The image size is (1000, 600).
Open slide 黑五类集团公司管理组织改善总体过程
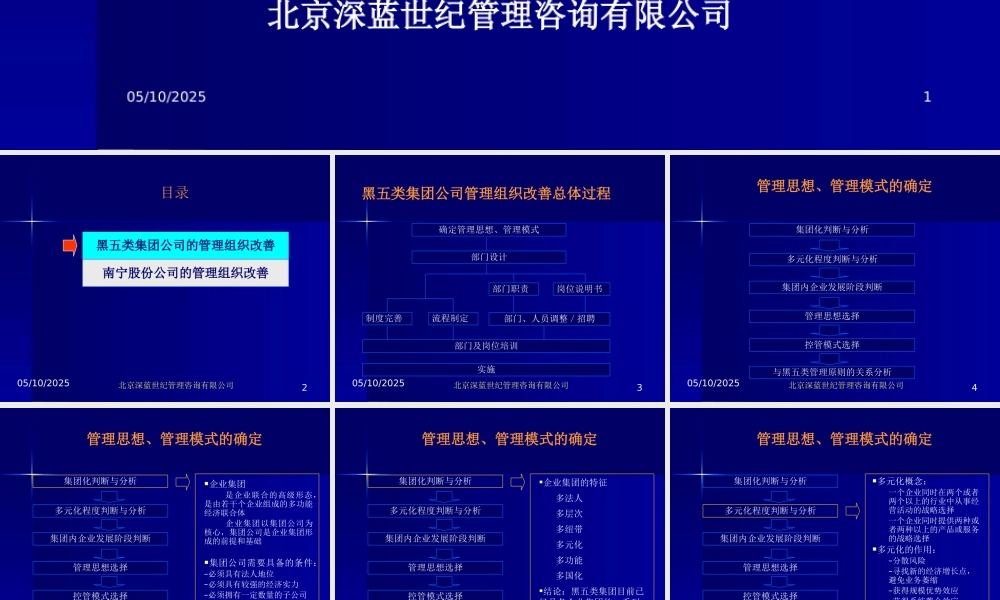(x=500, y=278)
